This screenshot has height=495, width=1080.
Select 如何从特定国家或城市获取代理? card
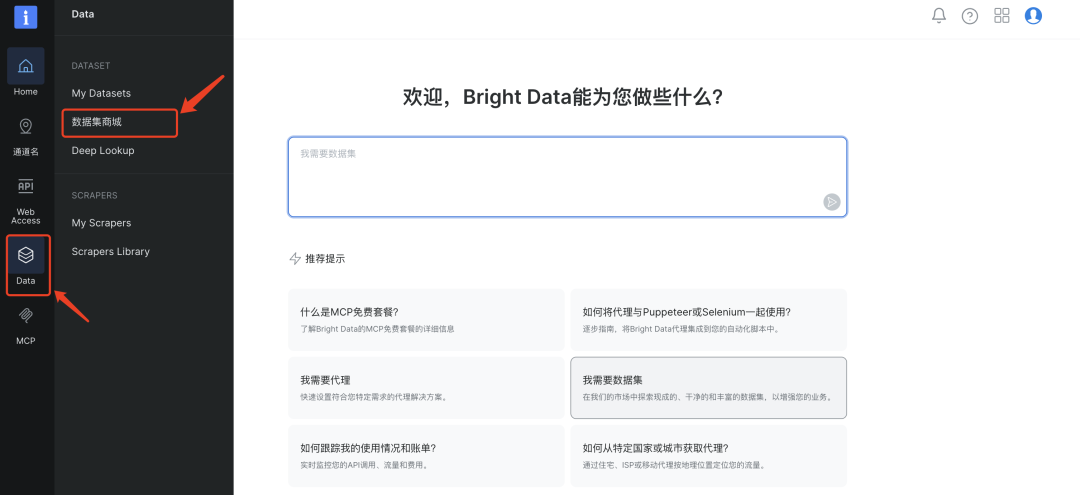click(x=709, y=456)
